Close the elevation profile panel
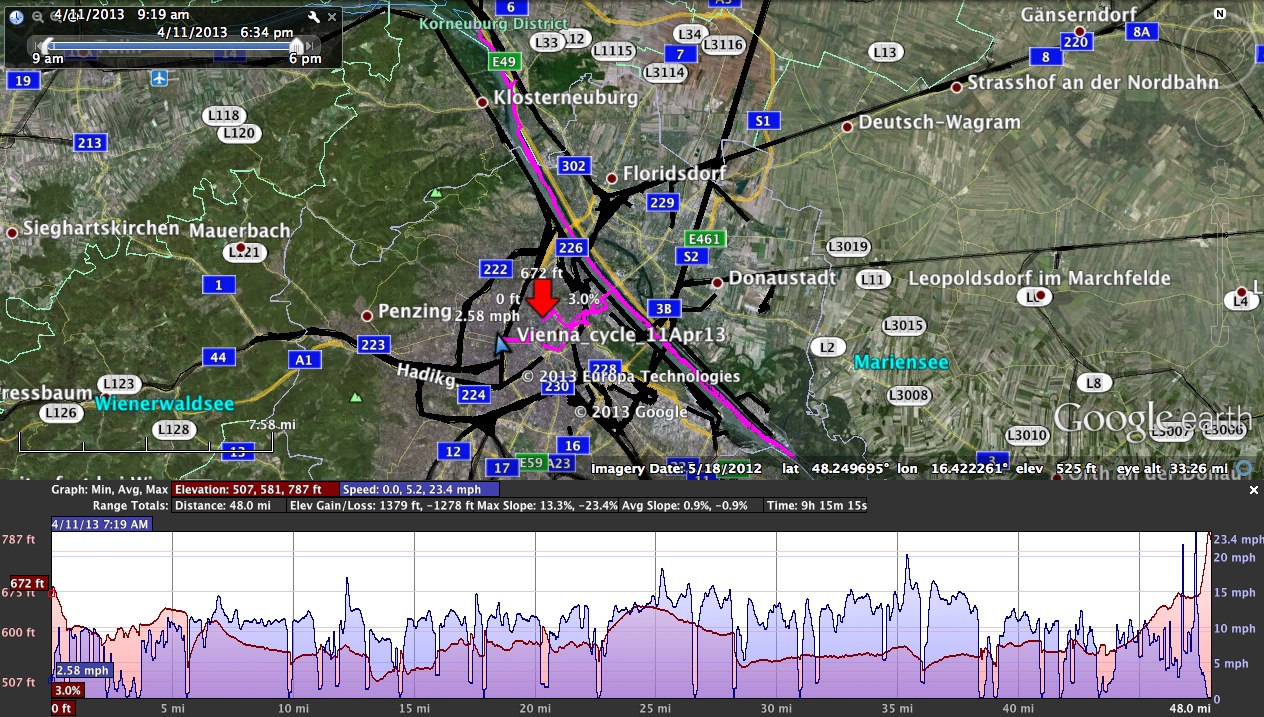1264x717 pixels. 1254,490
